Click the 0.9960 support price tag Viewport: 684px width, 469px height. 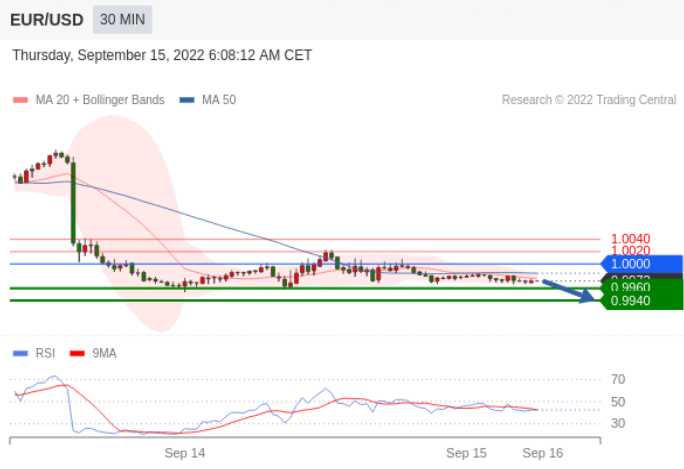642,286
